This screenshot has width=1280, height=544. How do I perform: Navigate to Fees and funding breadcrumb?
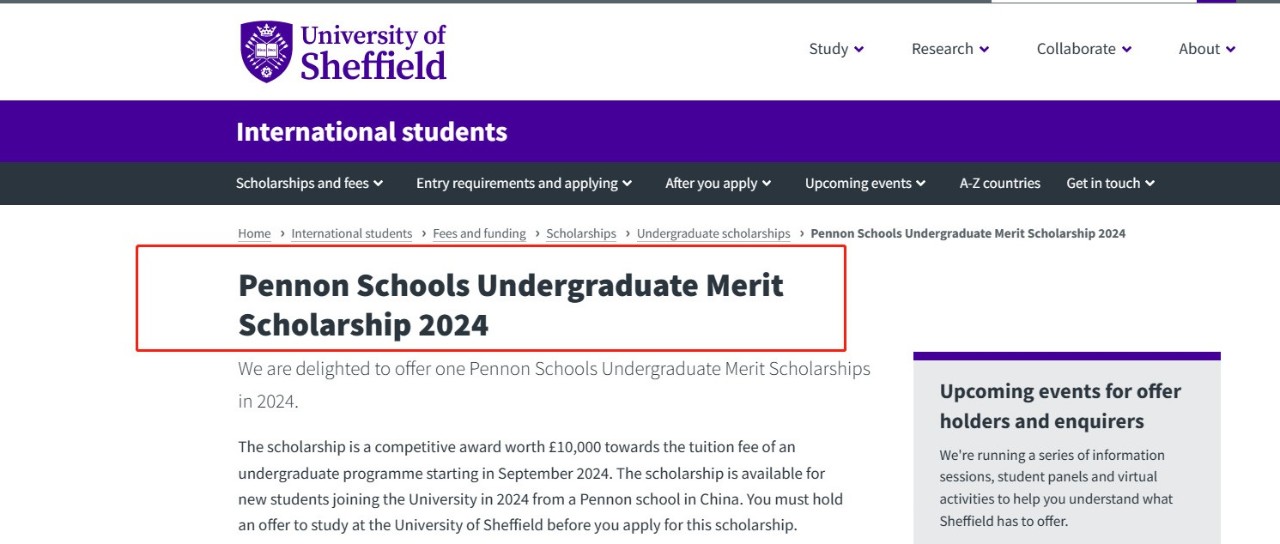click(x=479, y=233)
